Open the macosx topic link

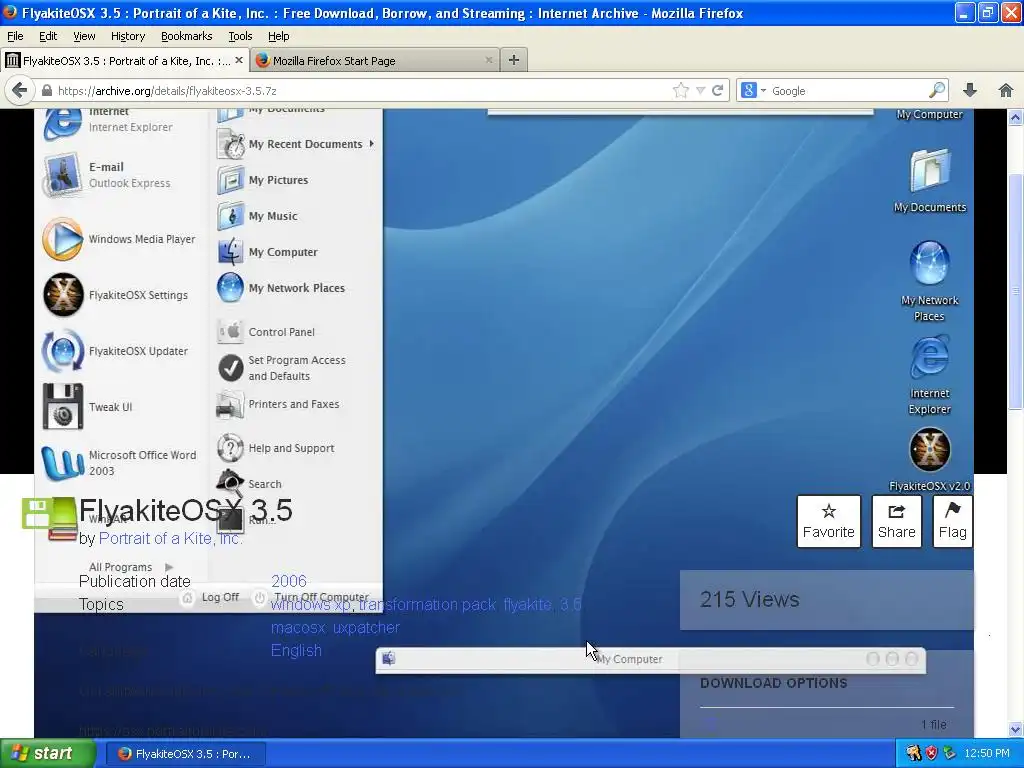pyautogui.click(x=298, y=628)
